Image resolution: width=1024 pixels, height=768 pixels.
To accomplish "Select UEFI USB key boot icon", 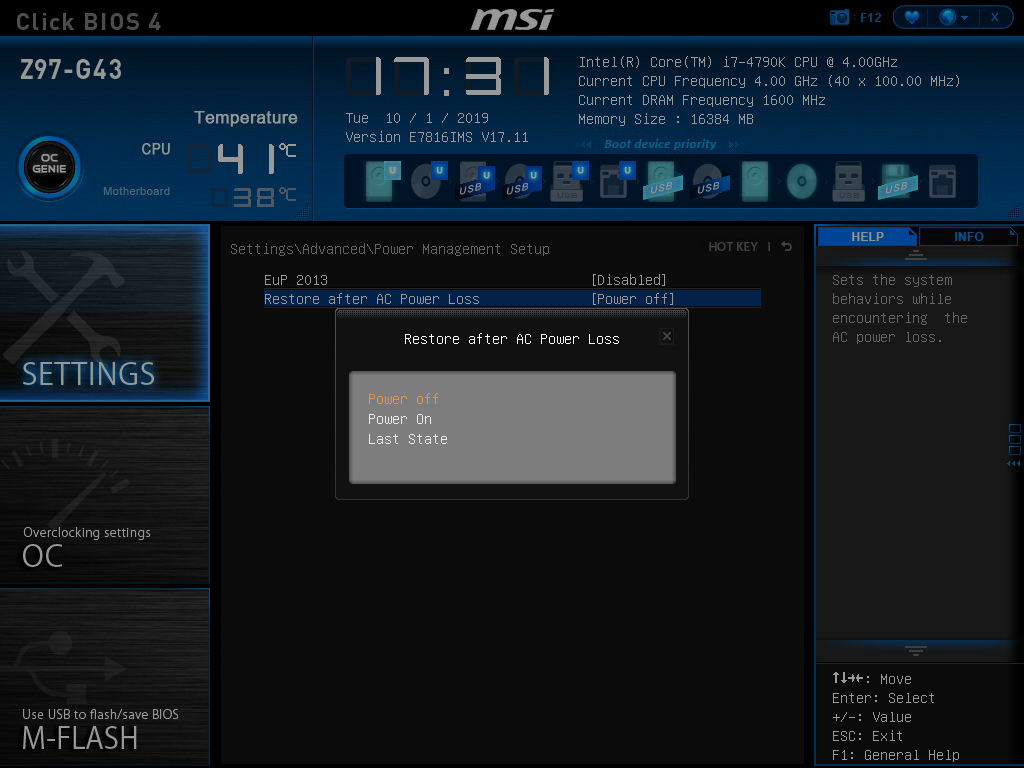I will click(568, 180).
